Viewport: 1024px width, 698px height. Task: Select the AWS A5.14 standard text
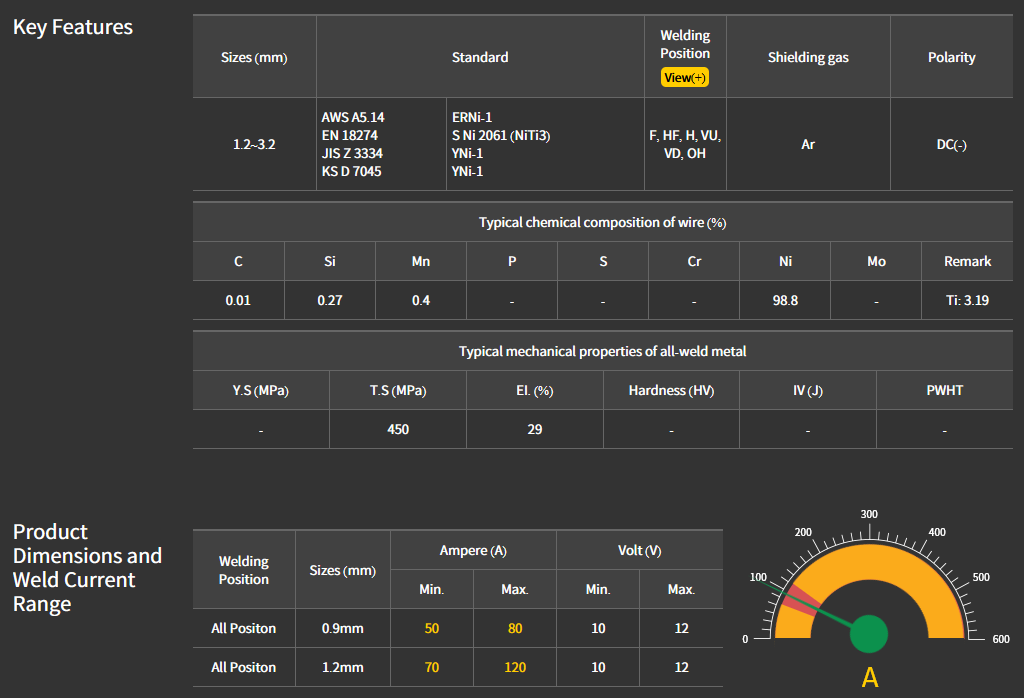click(x=353, y=117)
